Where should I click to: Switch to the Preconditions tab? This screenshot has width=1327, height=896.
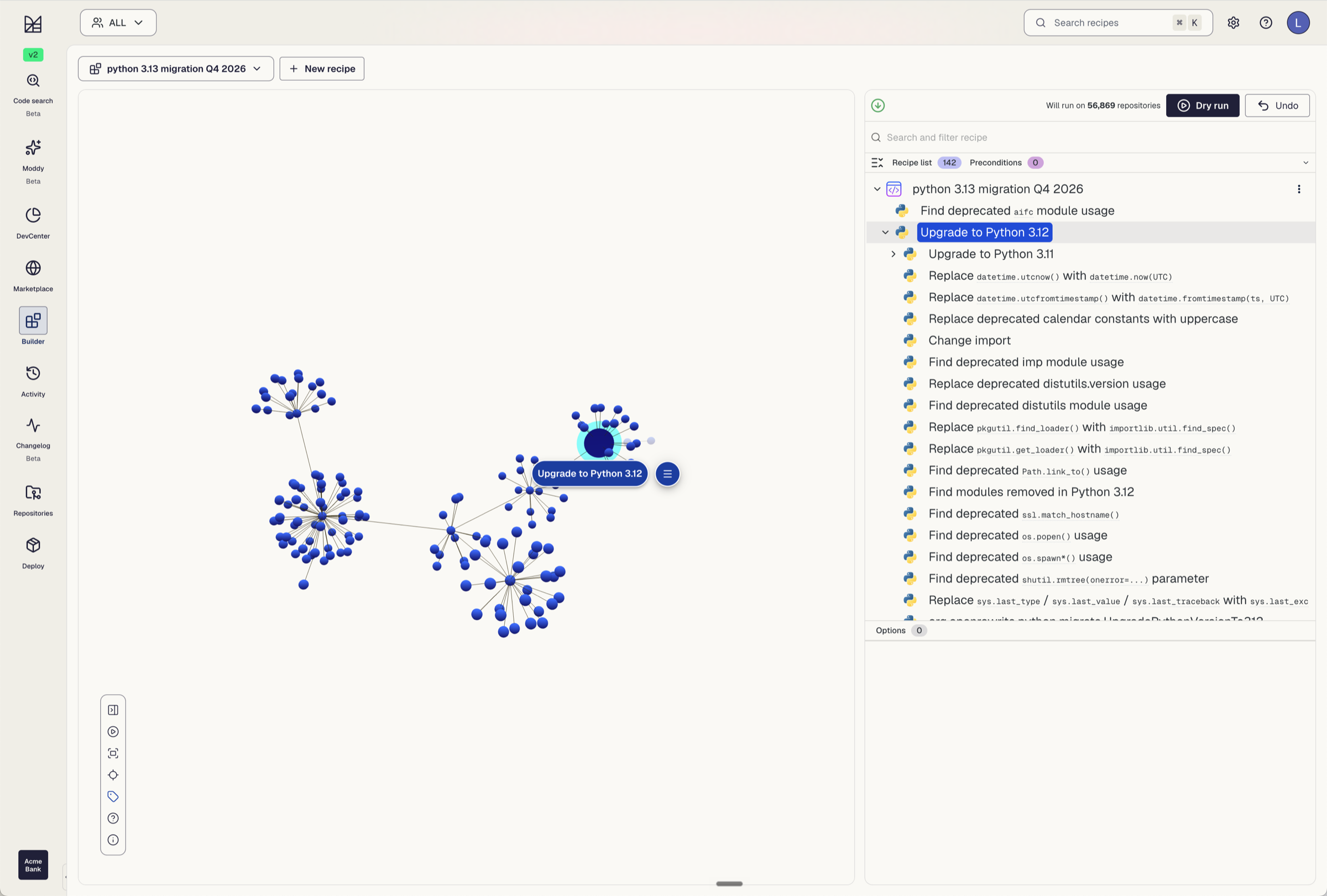tap(1006, 163)
